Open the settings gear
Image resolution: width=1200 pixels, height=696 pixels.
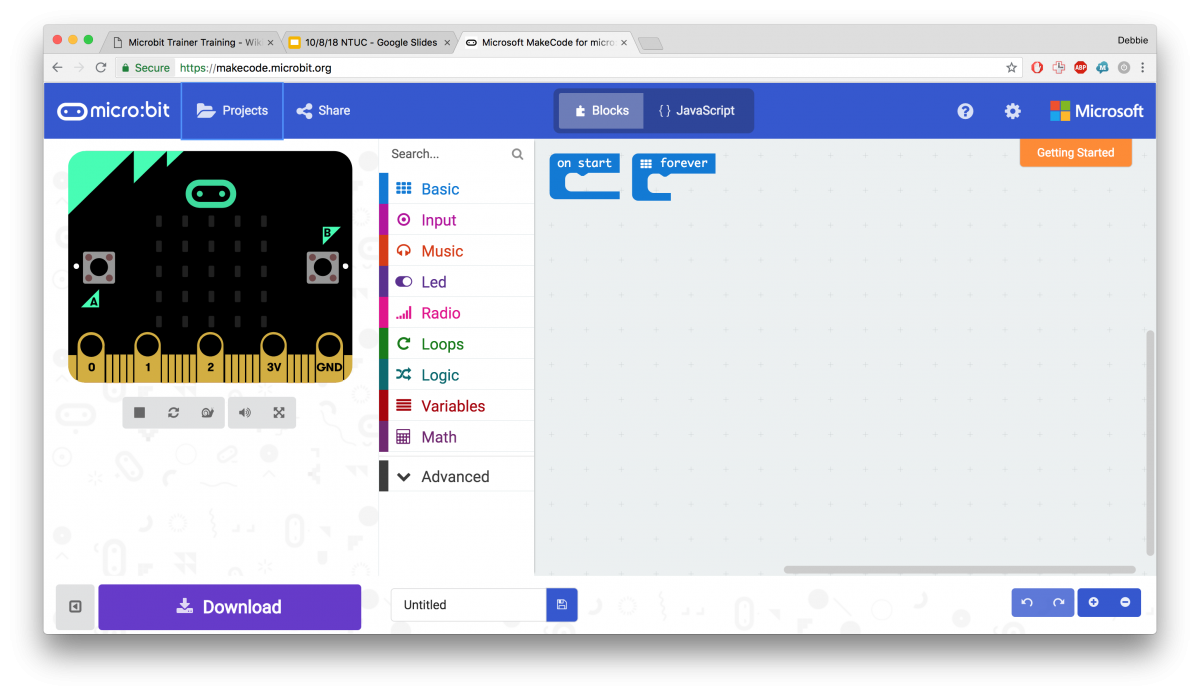(x=1012, y=111)
